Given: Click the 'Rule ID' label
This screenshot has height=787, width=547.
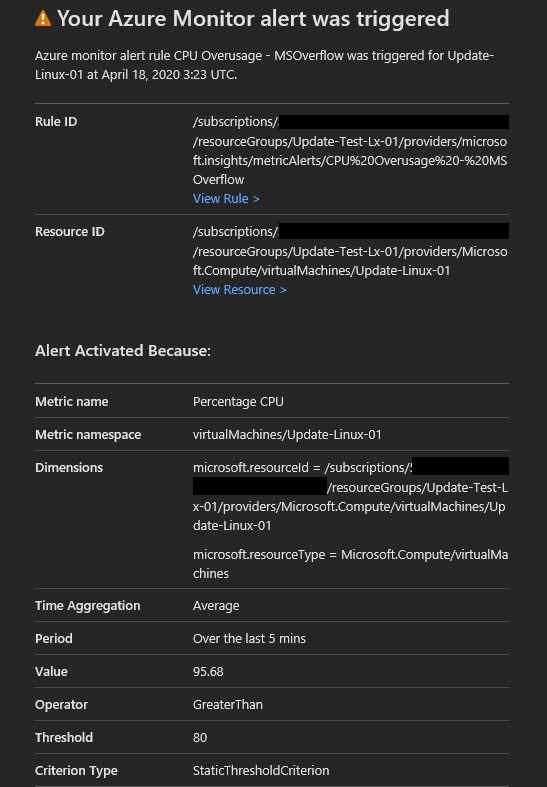Looking at the screenshot, I should pos(56,121).
